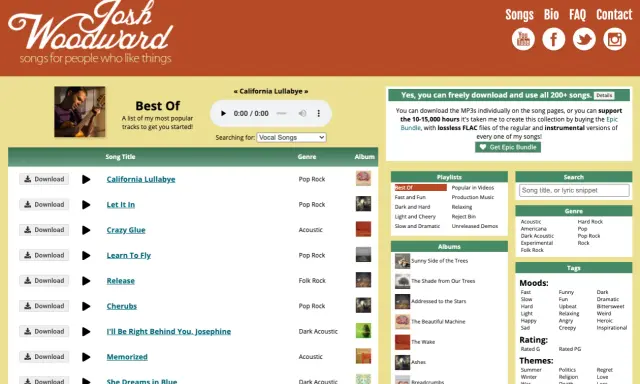This screenshot has width=640, height=384.
Task: Open the Contact navigation item
Action: 614,15
